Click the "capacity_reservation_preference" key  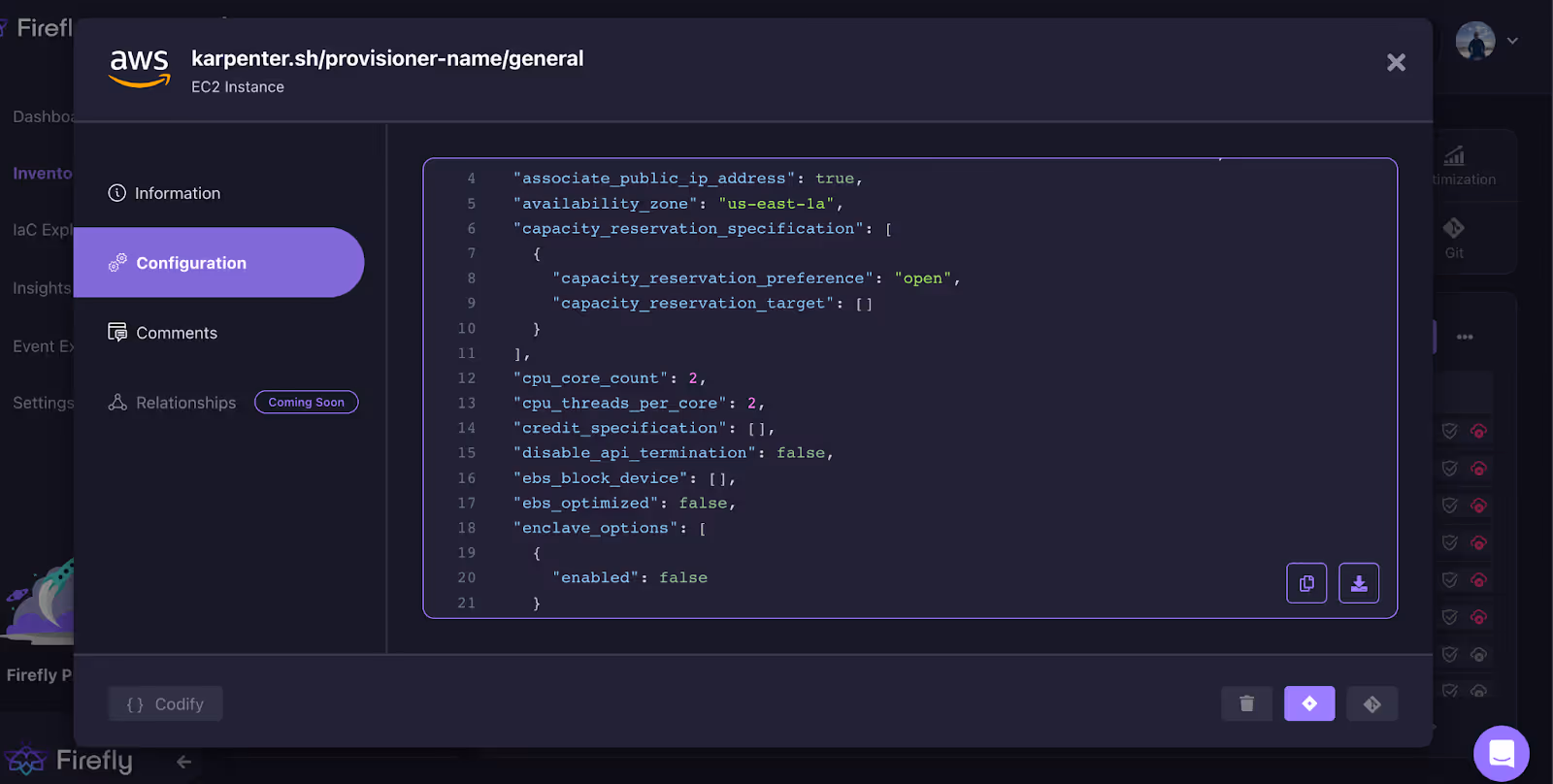tap(712, 278)
